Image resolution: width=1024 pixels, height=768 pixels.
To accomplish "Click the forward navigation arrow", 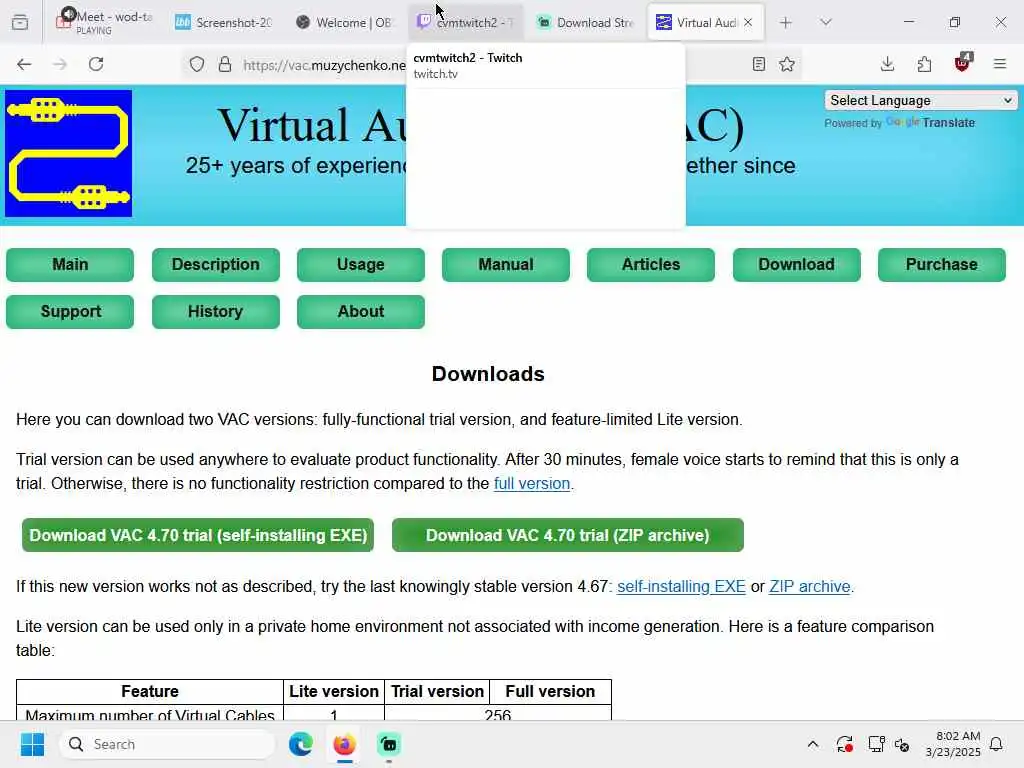I will point(60,64).
